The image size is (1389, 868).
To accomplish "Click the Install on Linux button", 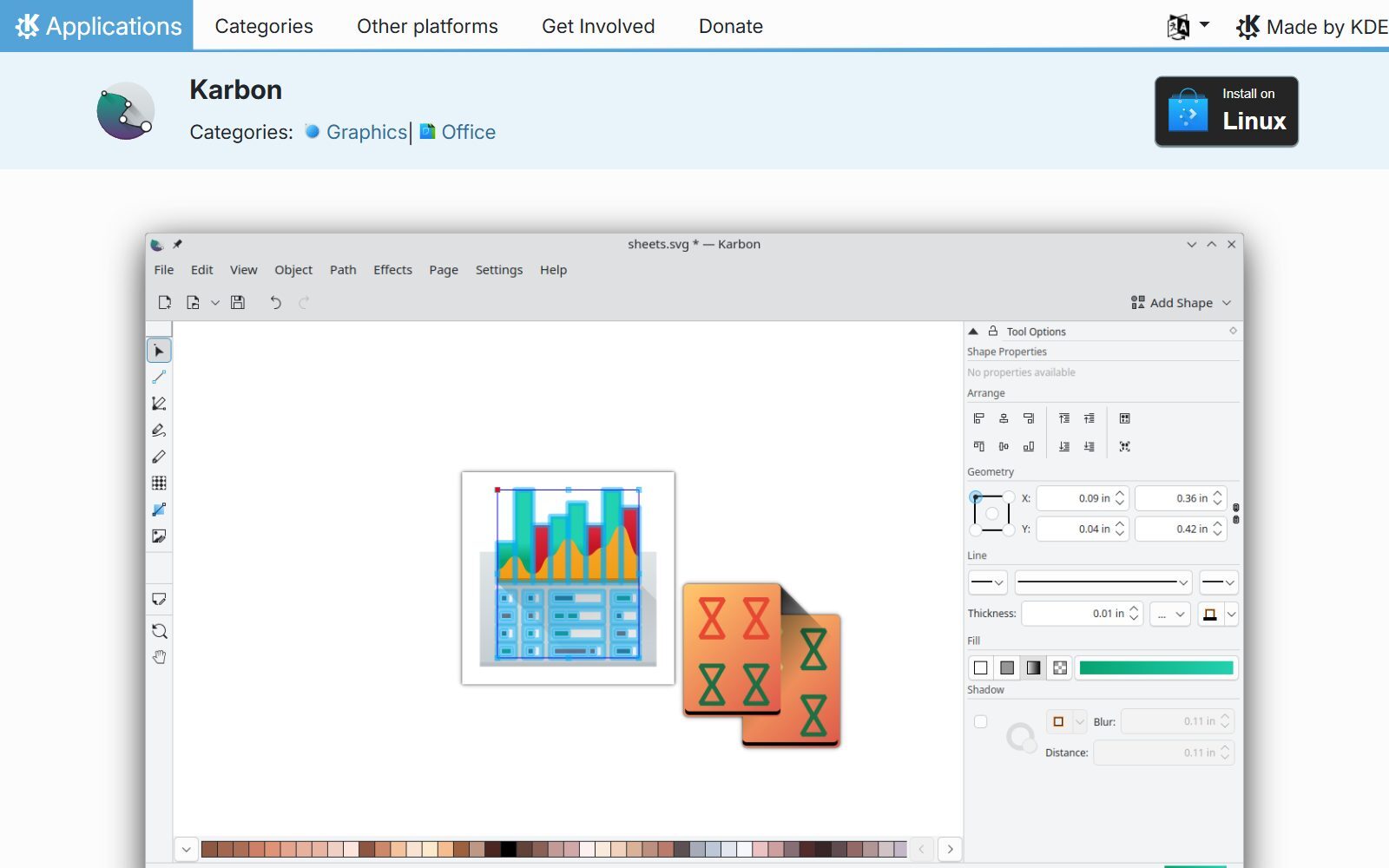I will coord(1227,111).
